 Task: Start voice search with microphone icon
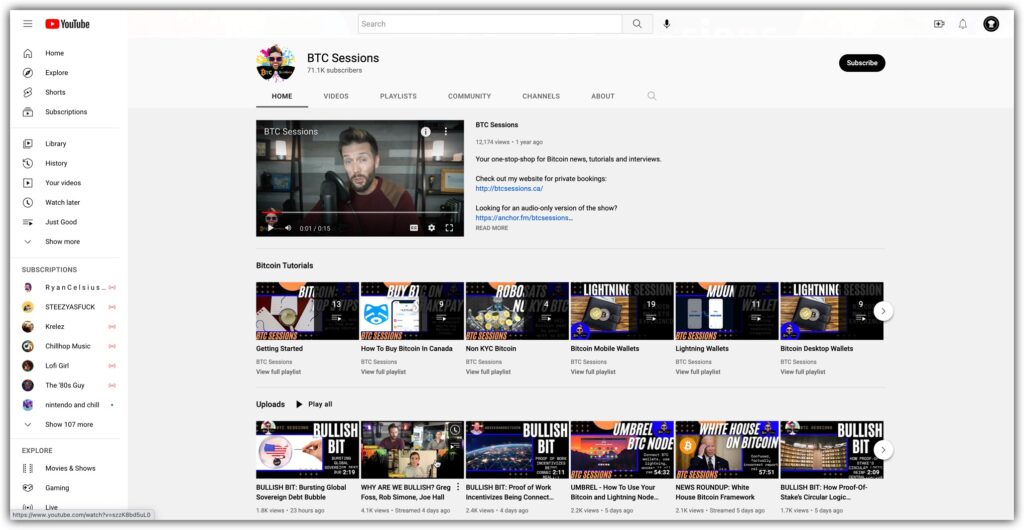coord(667,24)
